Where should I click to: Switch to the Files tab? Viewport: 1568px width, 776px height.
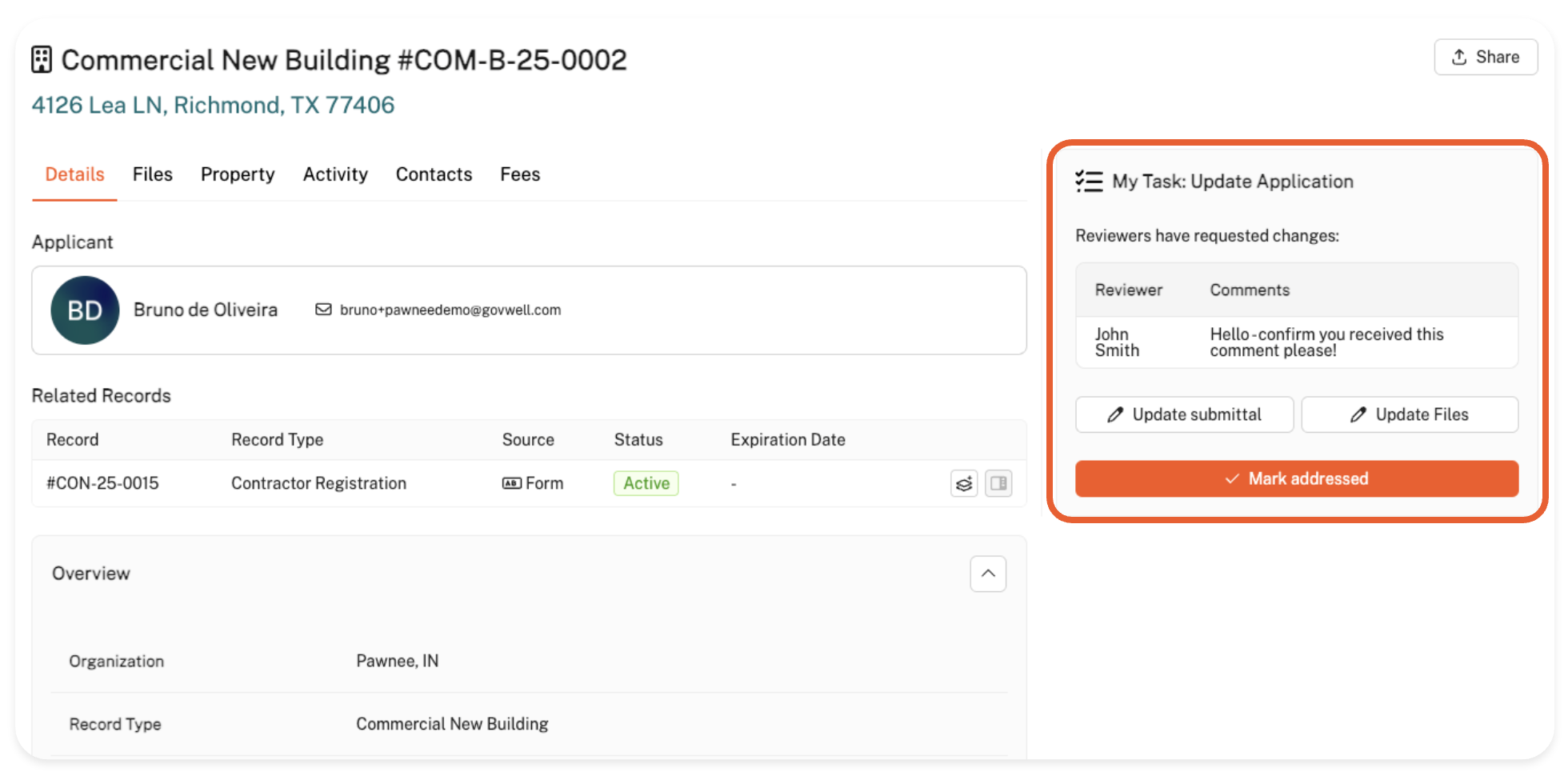coord(152,174)
